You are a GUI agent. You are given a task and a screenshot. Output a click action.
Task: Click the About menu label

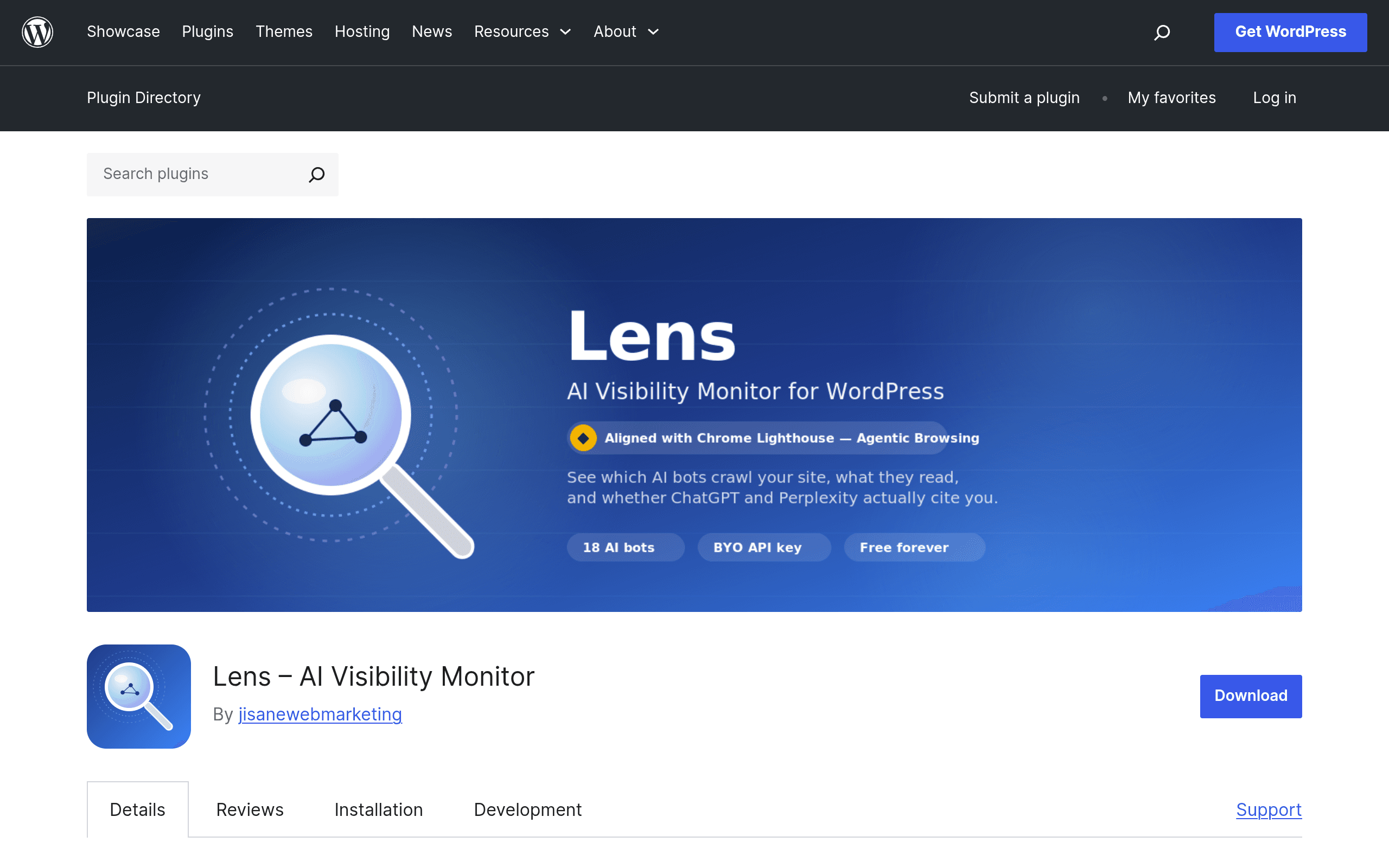tap(615, 31)
